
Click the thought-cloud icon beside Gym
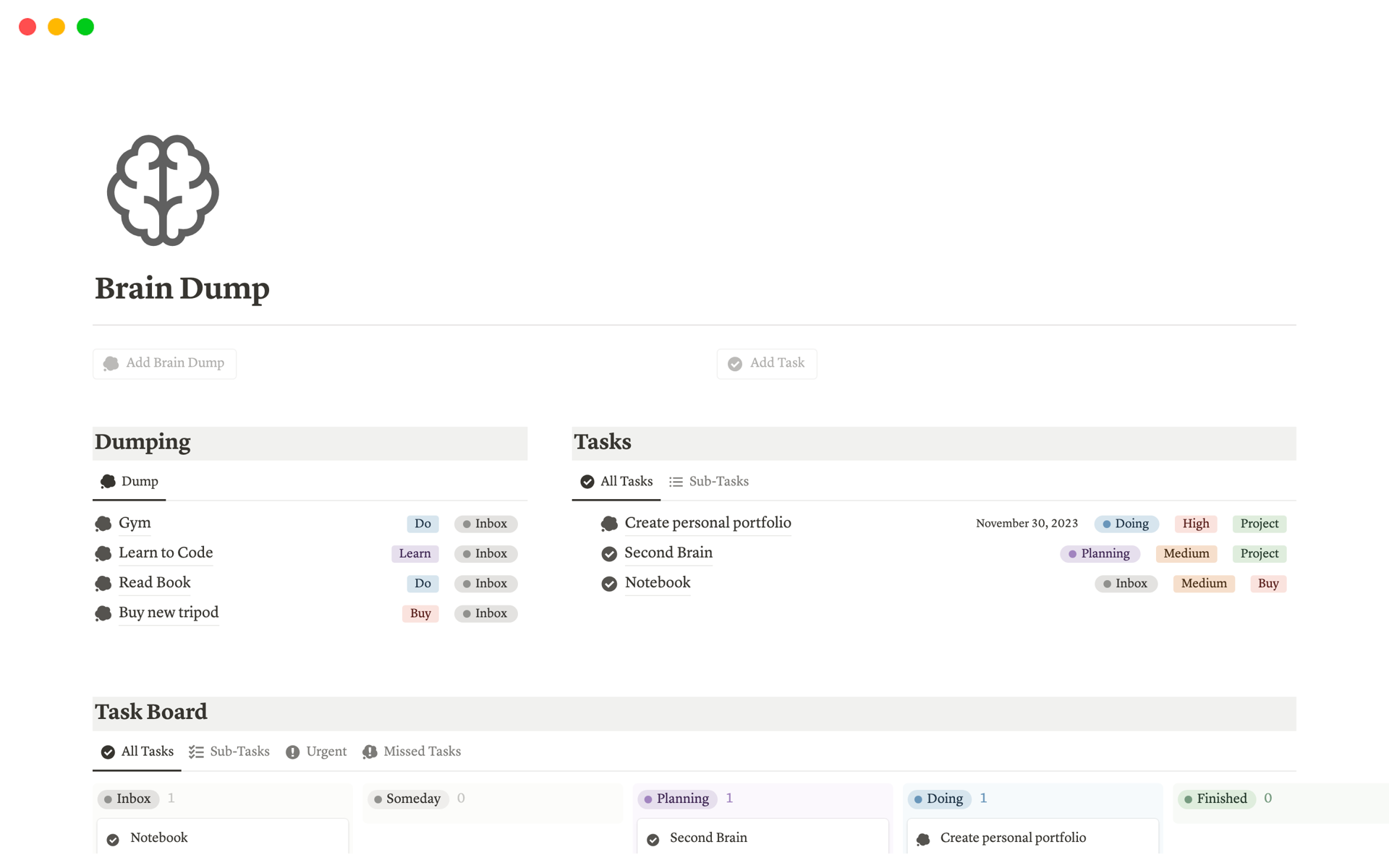[x=103, y=523]
